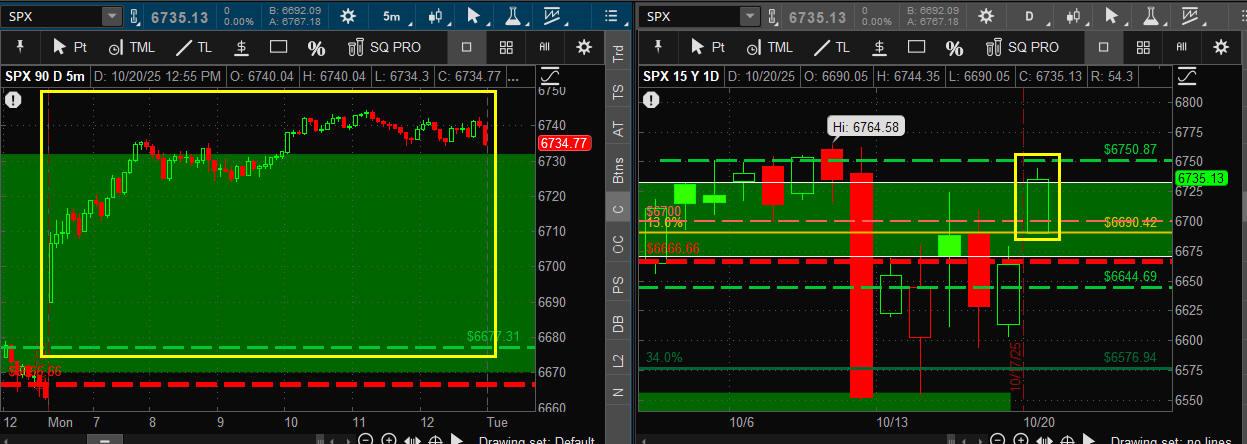Open chart style candle menu on left chart

434,17
